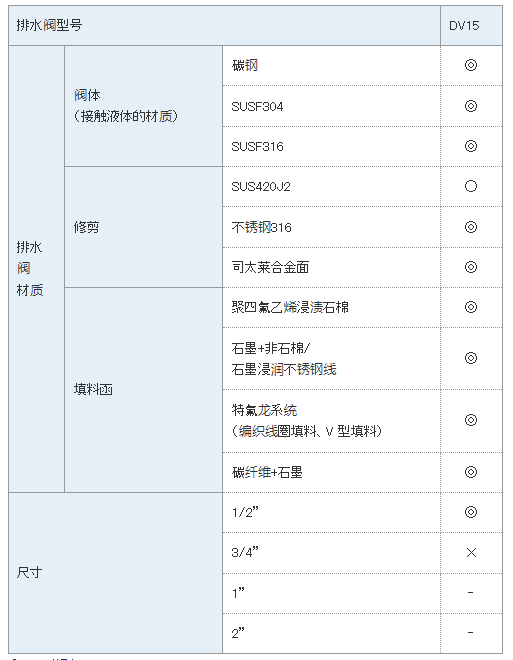Click the 修剪 category cell
The width and height of the screenshot is (513, 660).
coord(144,227)
